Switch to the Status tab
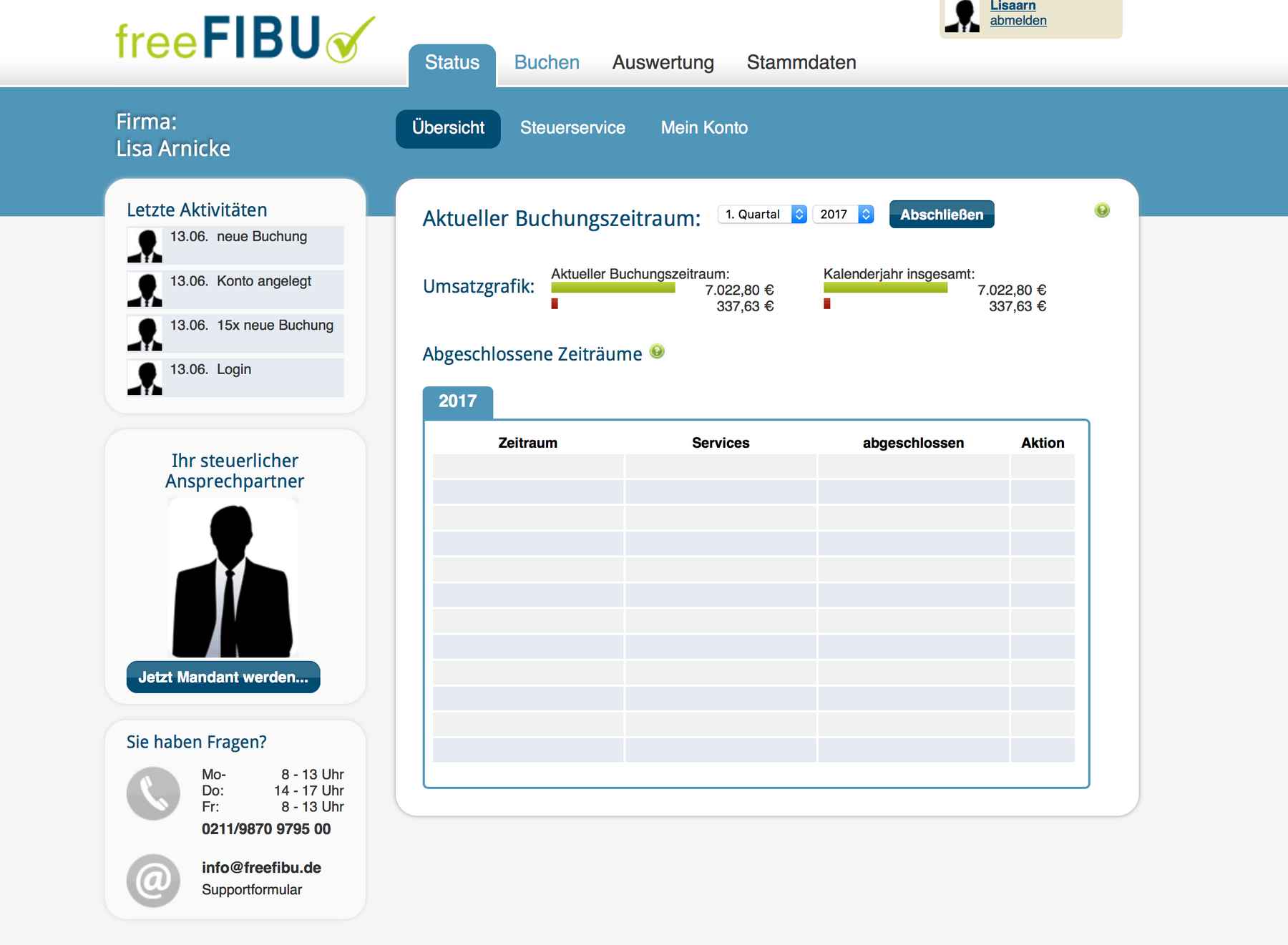The image size is (1288, 945). (x=452, y=63)
